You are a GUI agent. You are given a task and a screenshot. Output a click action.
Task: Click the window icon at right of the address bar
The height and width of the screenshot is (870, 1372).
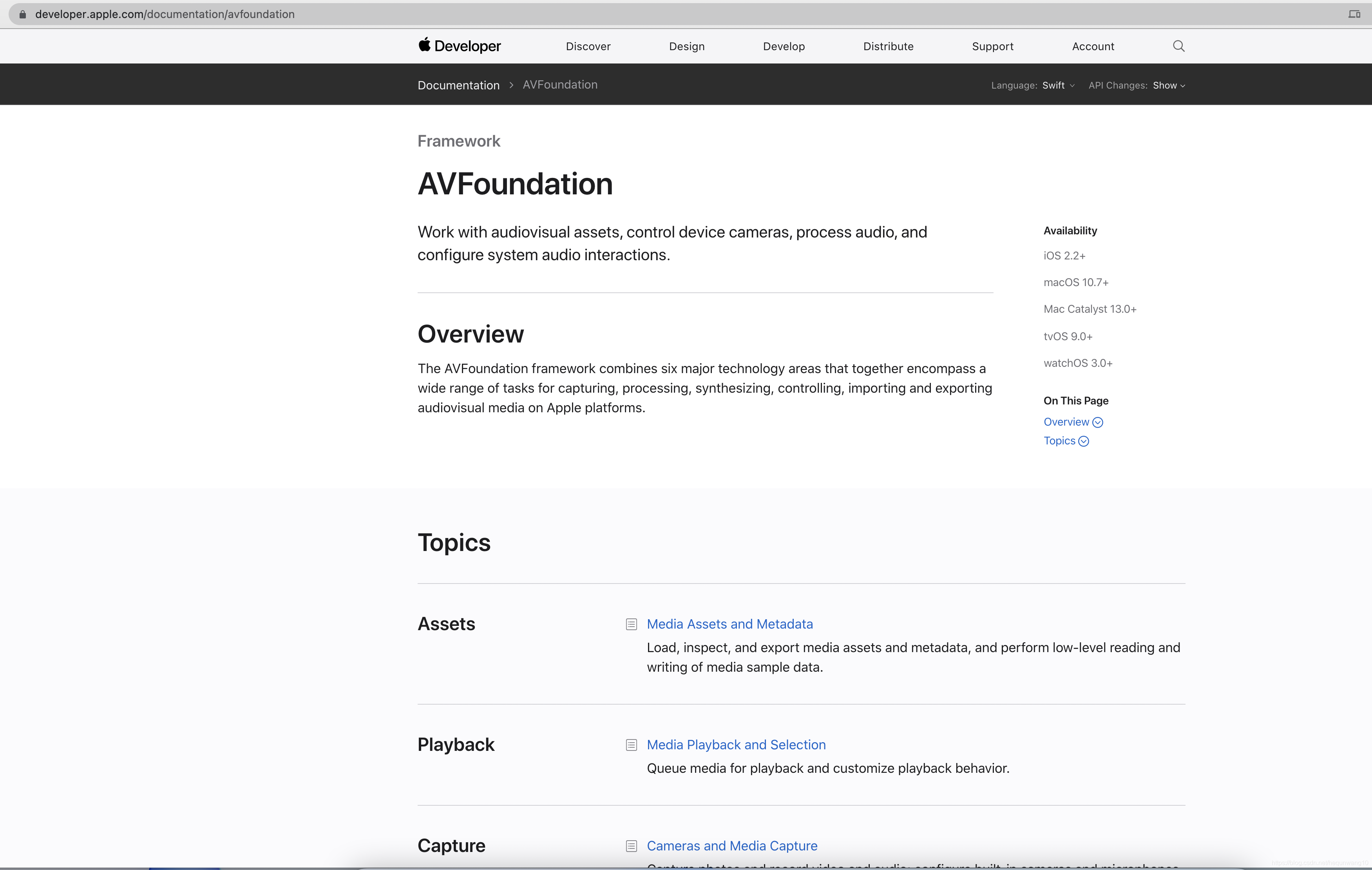[x=1354, y=14]
